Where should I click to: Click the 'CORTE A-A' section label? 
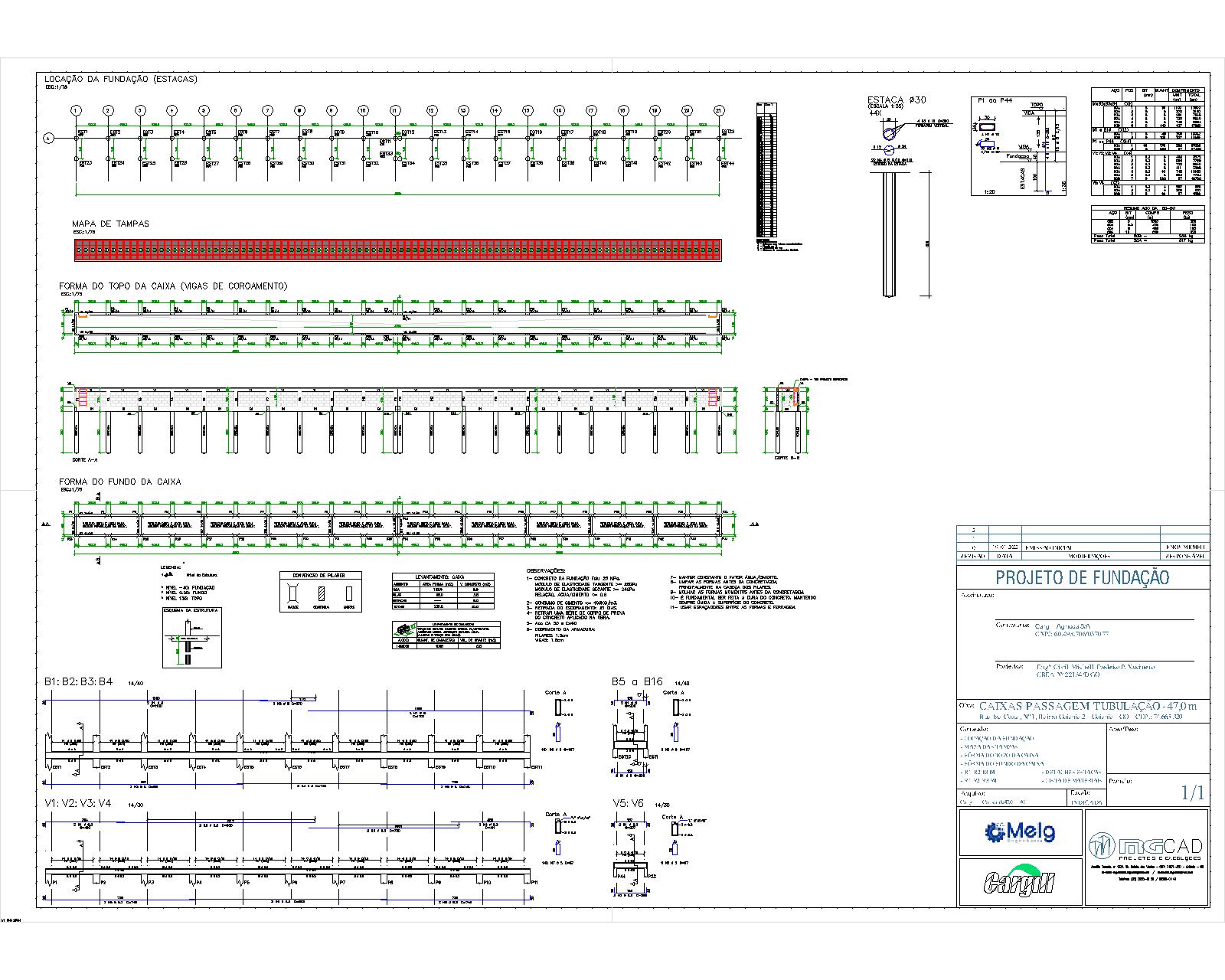tap(84, 459)
